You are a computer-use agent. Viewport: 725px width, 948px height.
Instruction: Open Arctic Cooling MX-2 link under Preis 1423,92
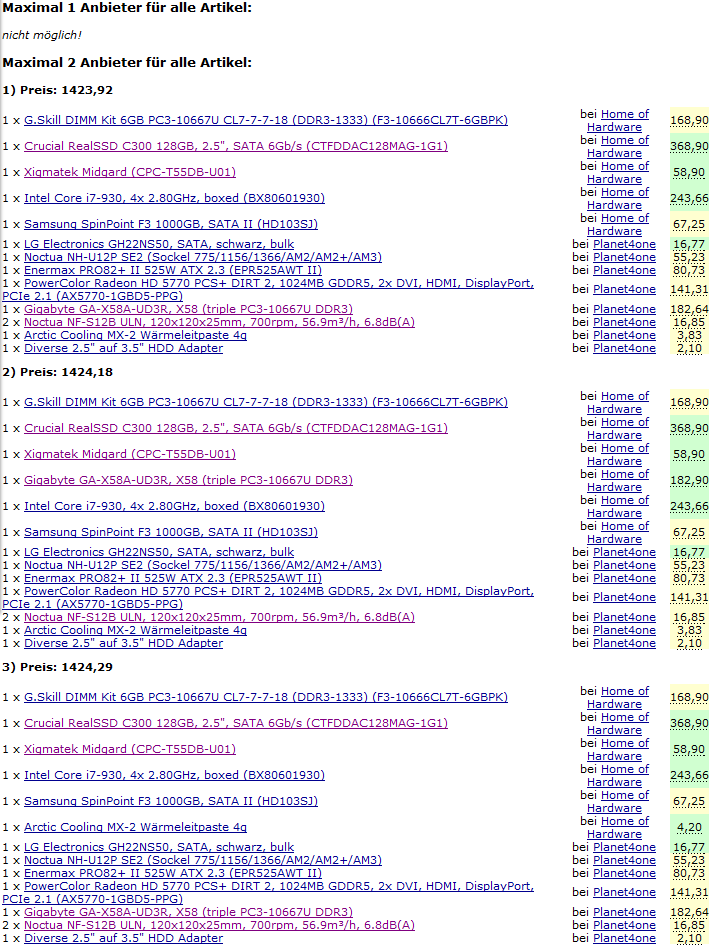coord(135,335)
